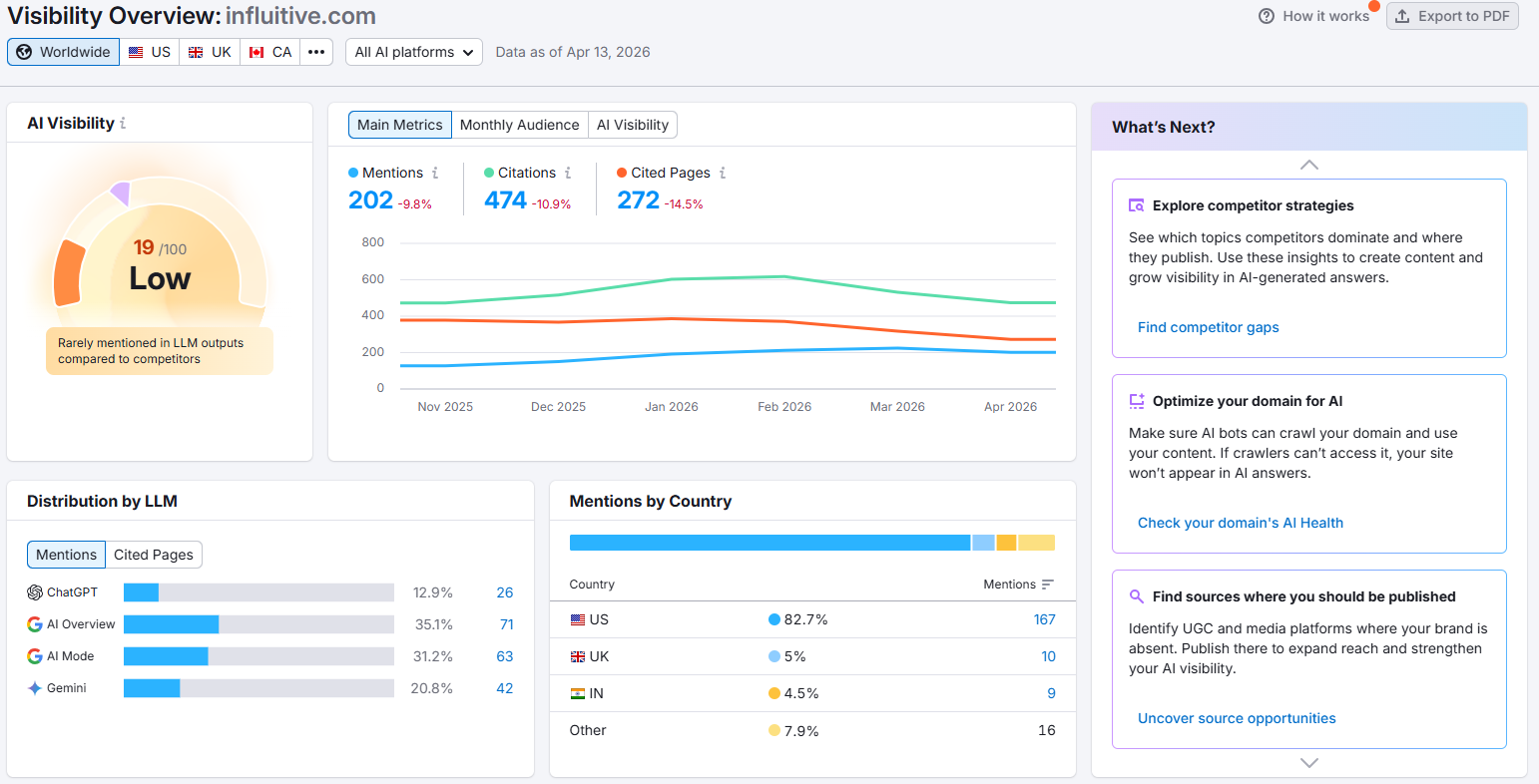The image size is (1539, 784).
Task: Click Gemini mentions count 42
Action: [x=505, y=688]
